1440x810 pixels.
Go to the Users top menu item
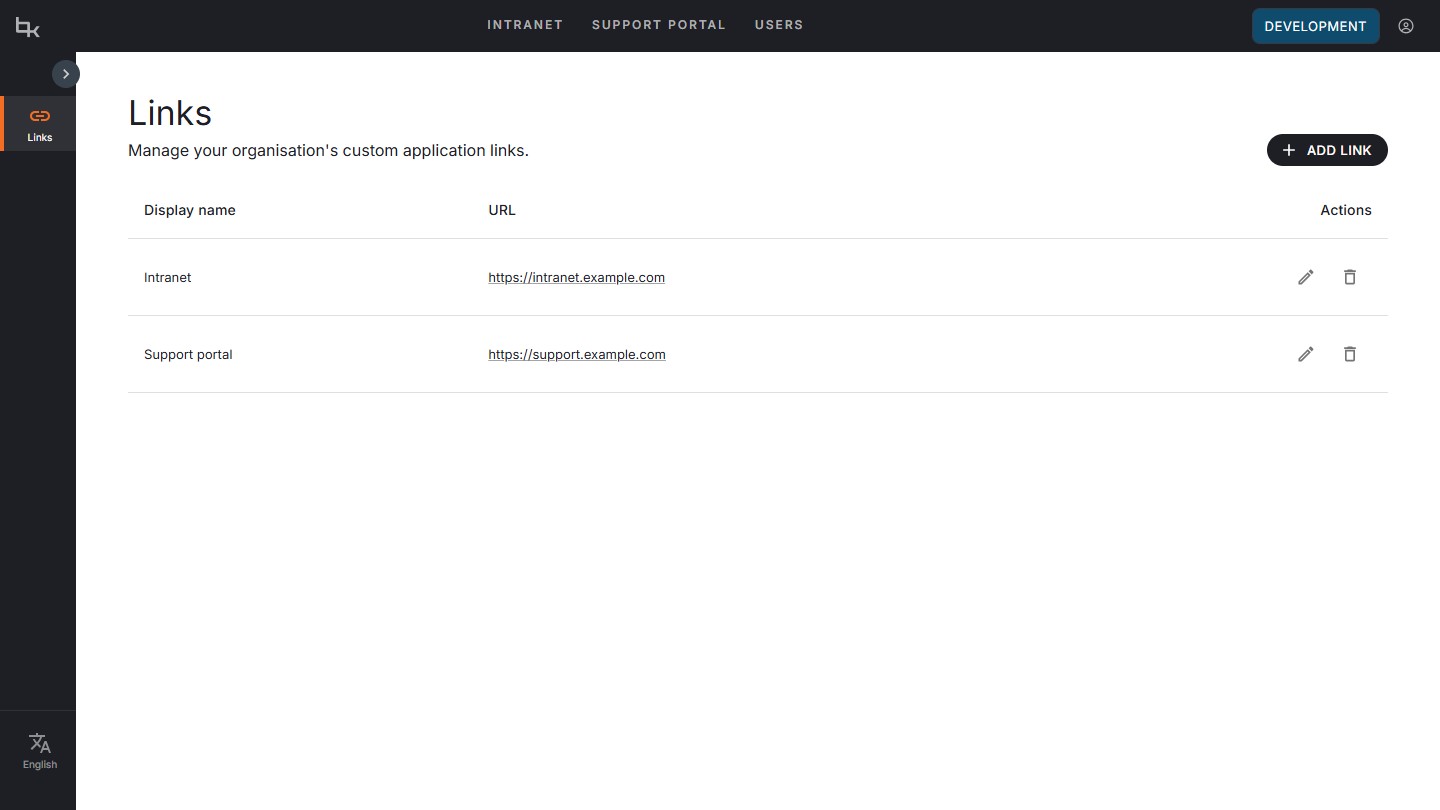pos(779,25)
